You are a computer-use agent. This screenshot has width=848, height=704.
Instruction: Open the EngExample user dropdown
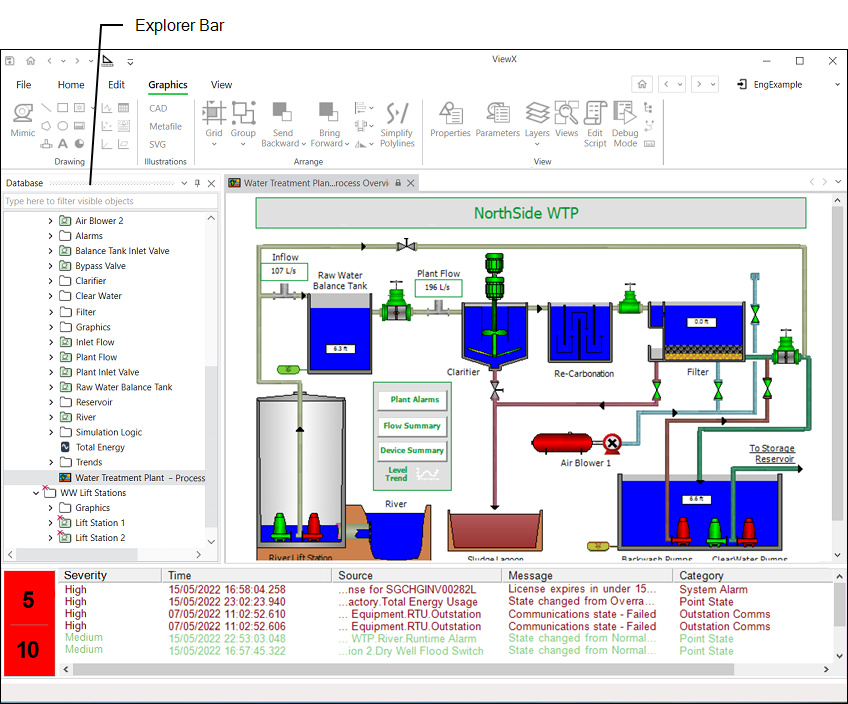tap(789, 85)
